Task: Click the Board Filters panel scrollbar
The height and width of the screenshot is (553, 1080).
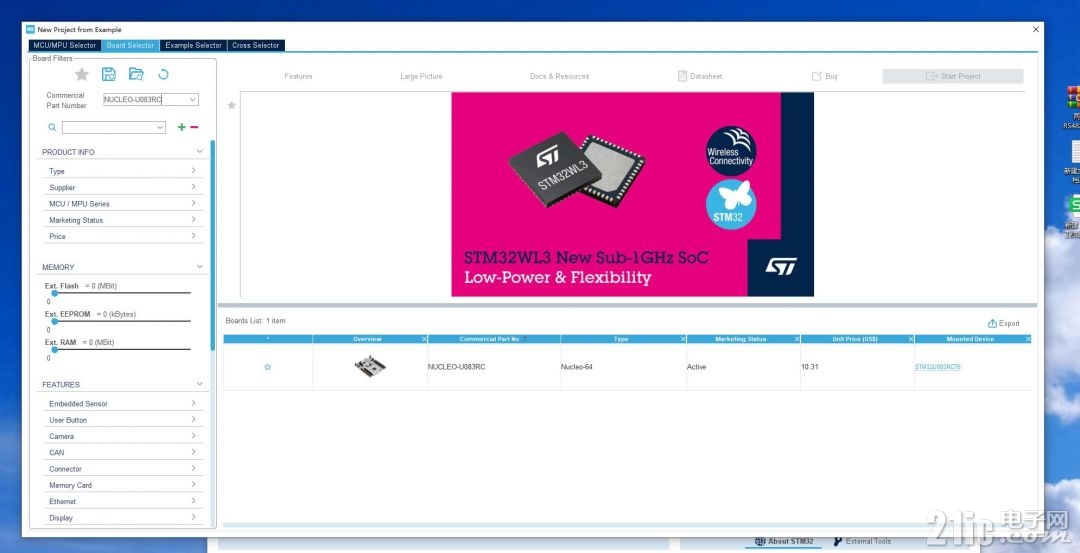Action: click(x=213, y=244)
